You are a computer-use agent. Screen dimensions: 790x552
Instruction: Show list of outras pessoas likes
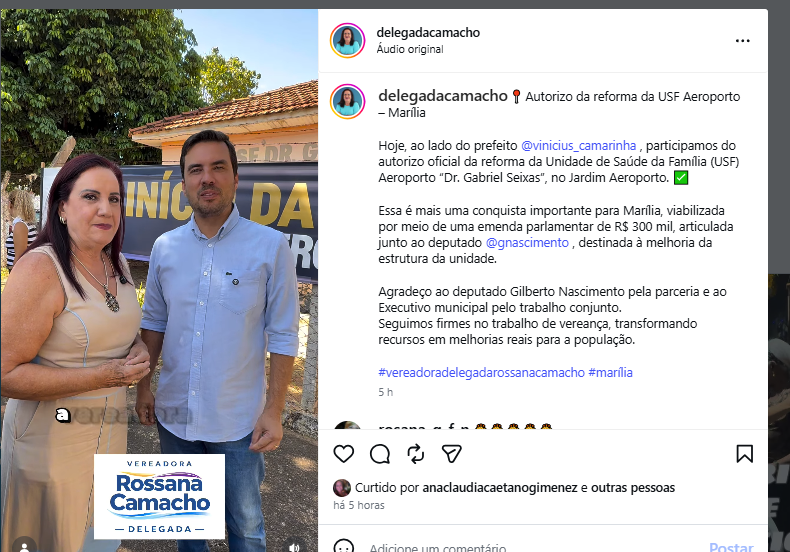point(633,488)
